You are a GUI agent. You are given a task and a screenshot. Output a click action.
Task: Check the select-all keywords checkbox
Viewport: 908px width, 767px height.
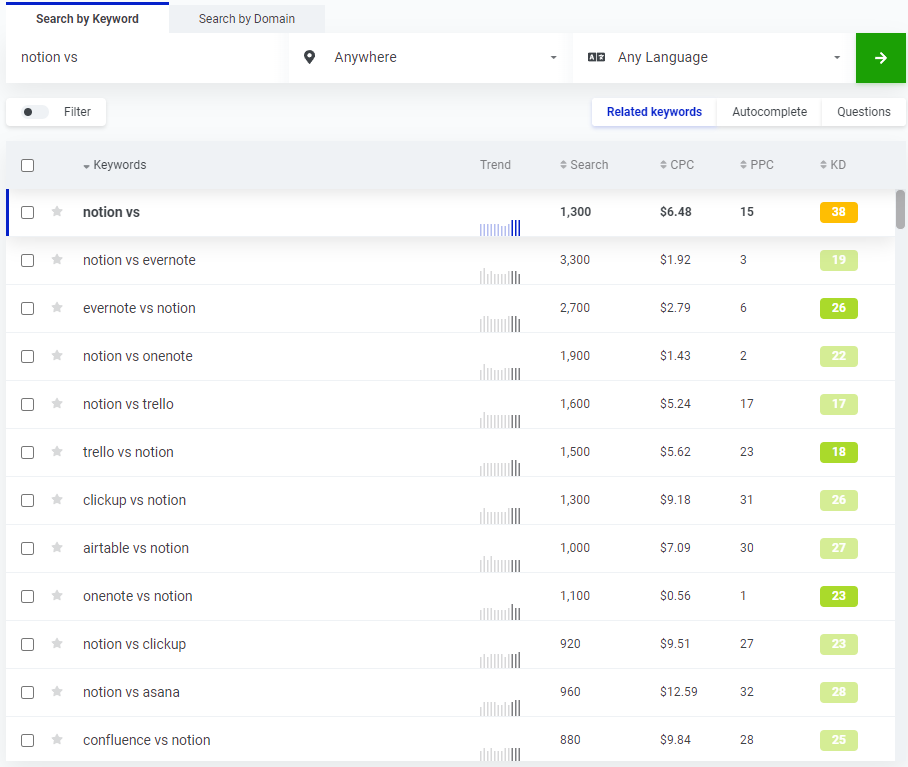pos(27,166)
